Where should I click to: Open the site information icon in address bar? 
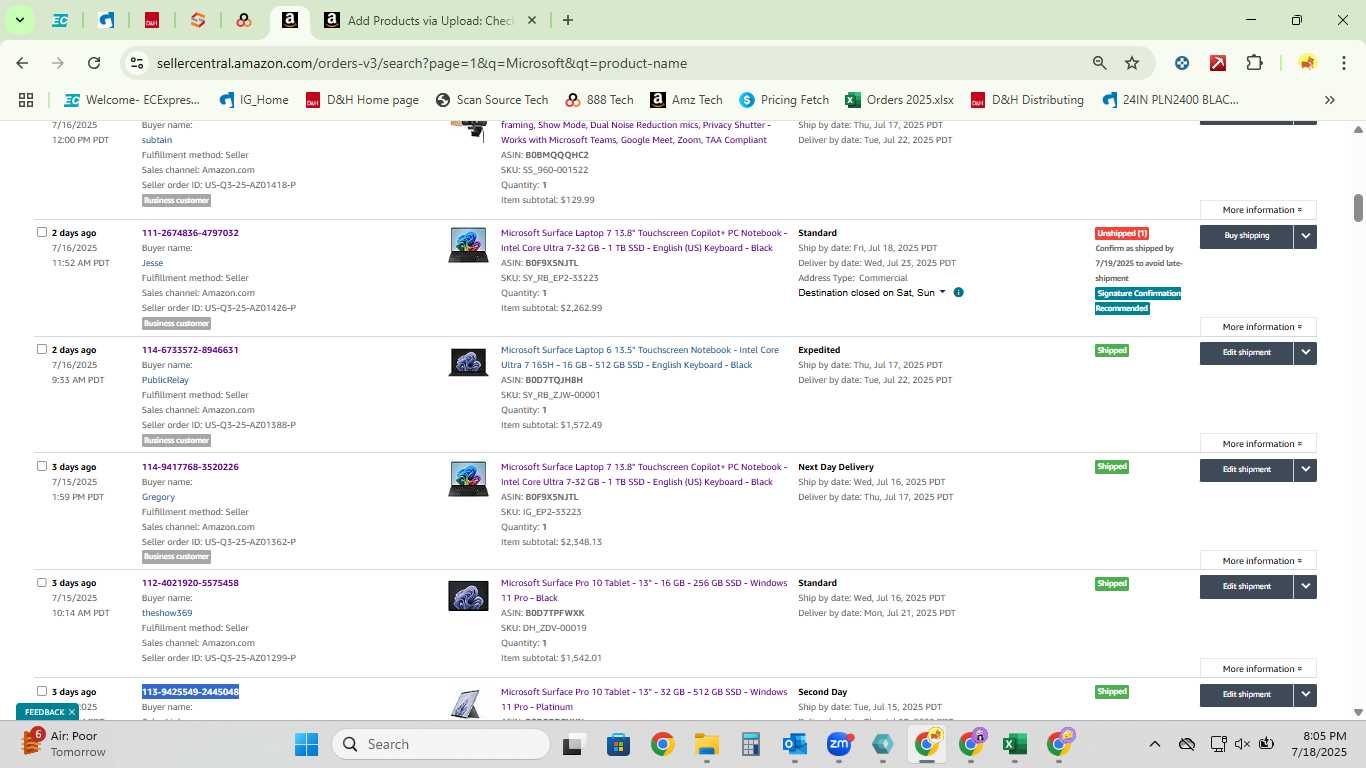(x=137, y=63)
